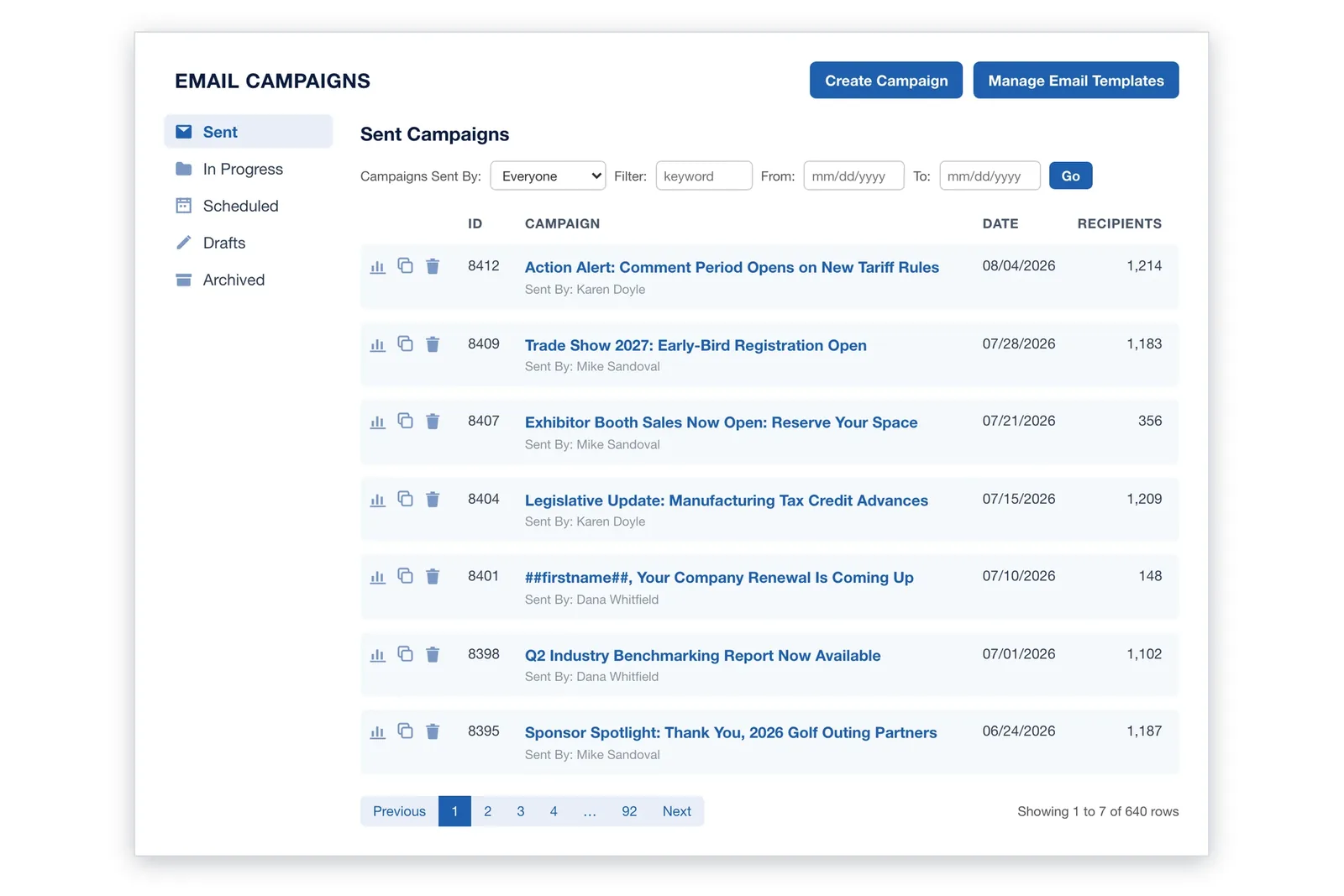The image size is (1344, 896).
Task: View stats for Legislative Update campaign
Action: click(378, 500)
